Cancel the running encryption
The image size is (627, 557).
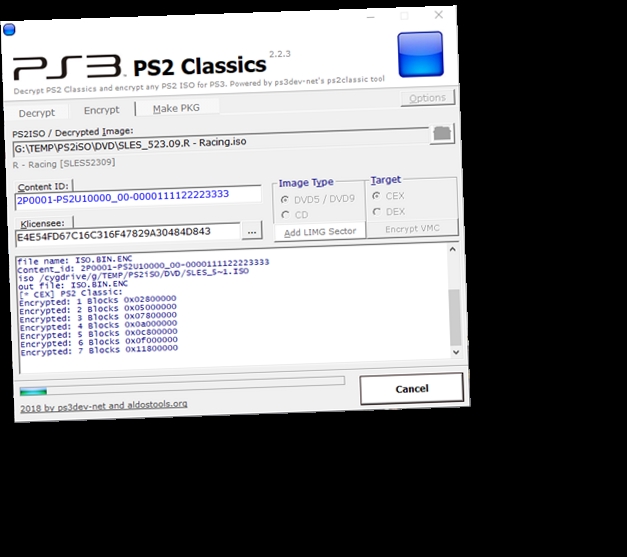[412, 389]
